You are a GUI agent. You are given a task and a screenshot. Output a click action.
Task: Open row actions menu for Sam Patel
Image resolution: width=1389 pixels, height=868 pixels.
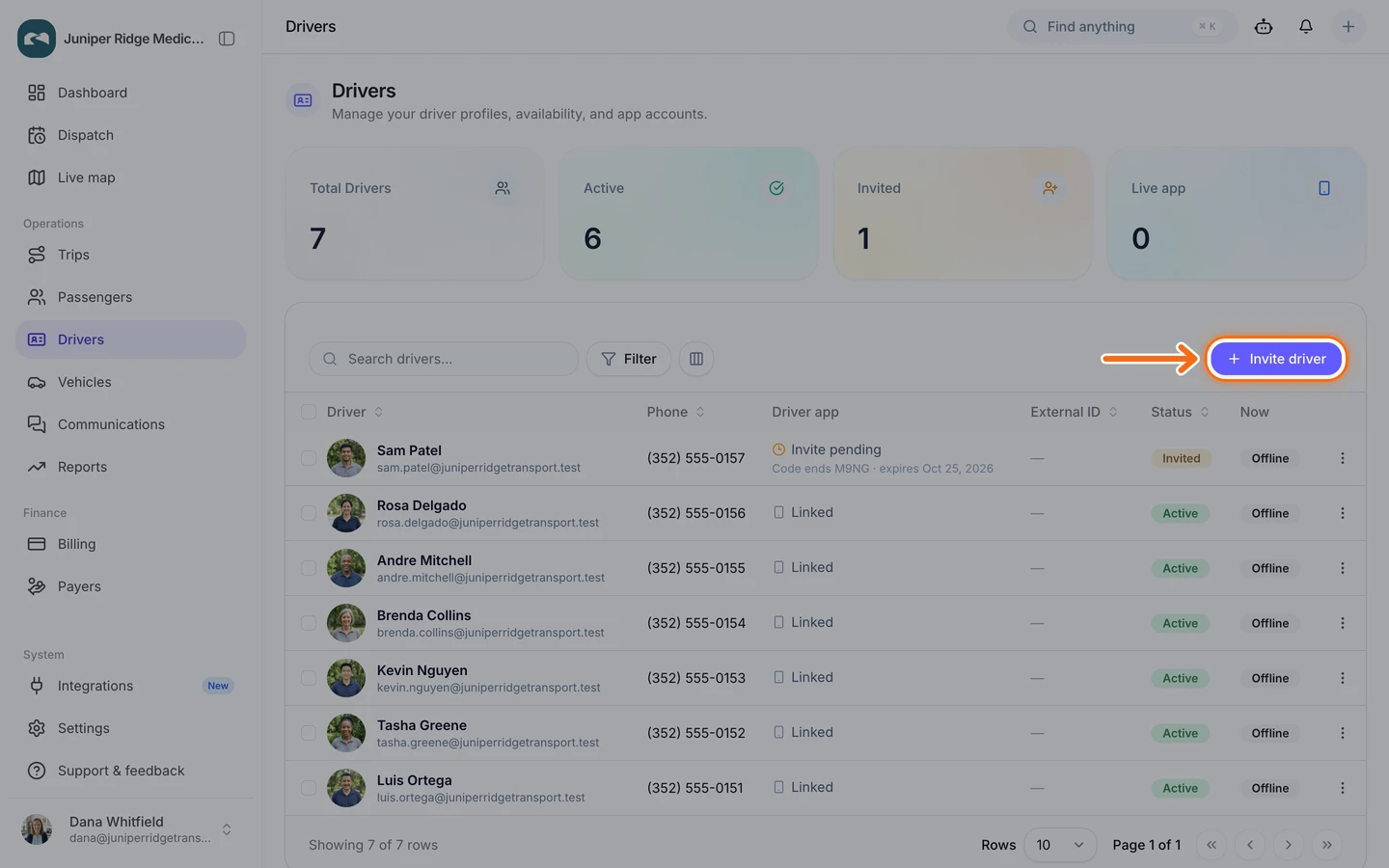click(1342, 458)
